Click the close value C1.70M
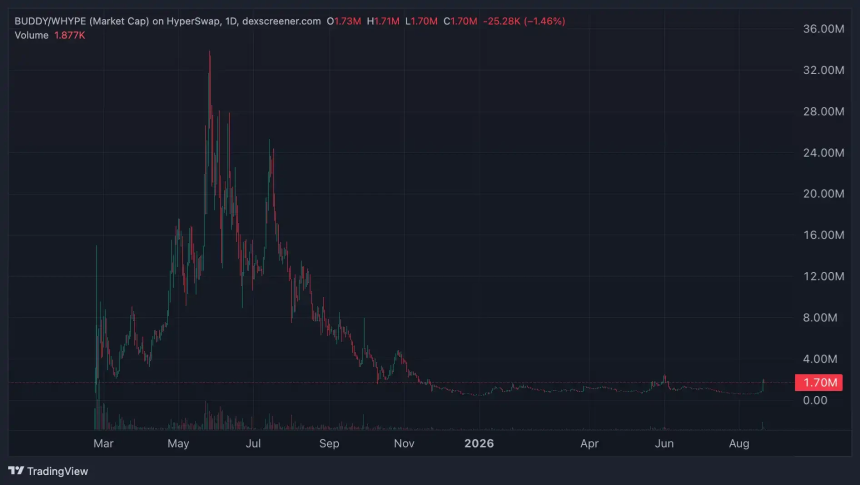 460,21
